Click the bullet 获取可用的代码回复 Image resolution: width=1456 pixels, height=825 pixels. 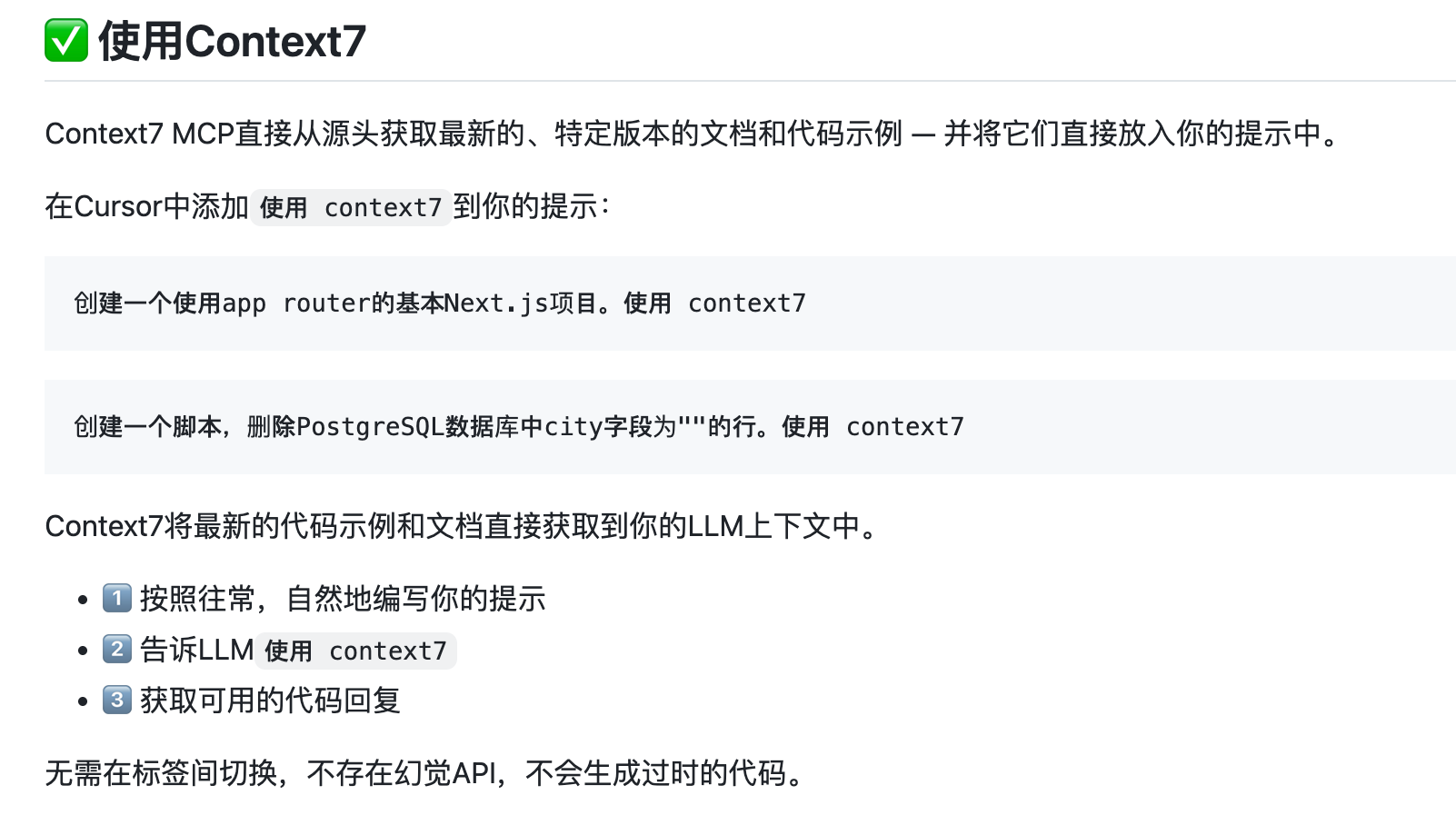pyautogui.click(x=270, y=701)
